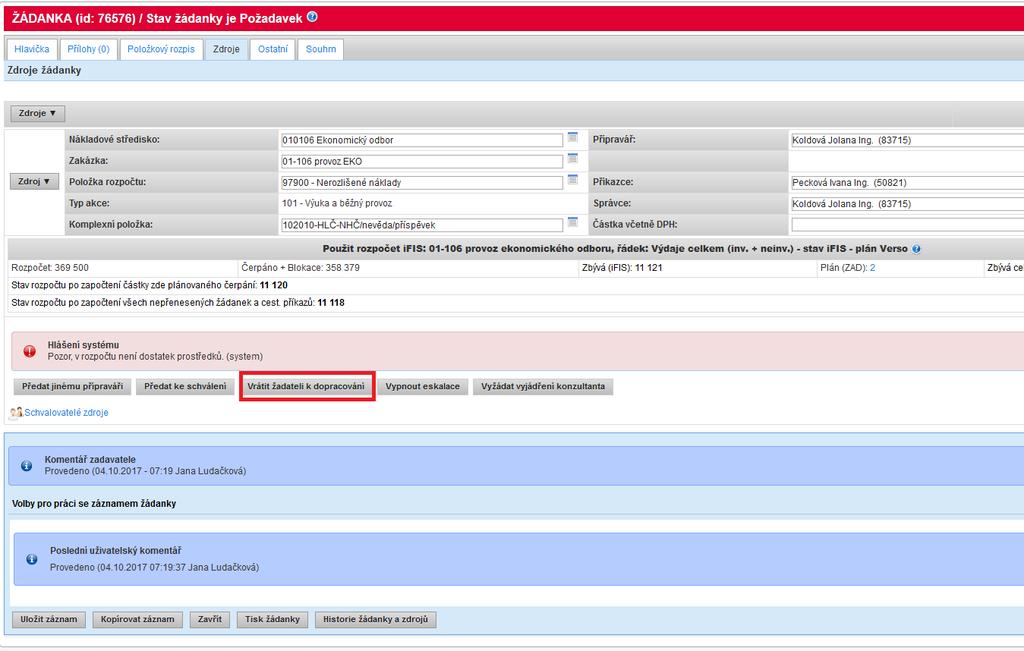Click the budget state value '11 118'
The height and width of the screenshot is (651, 1024).
pos(331,303)
